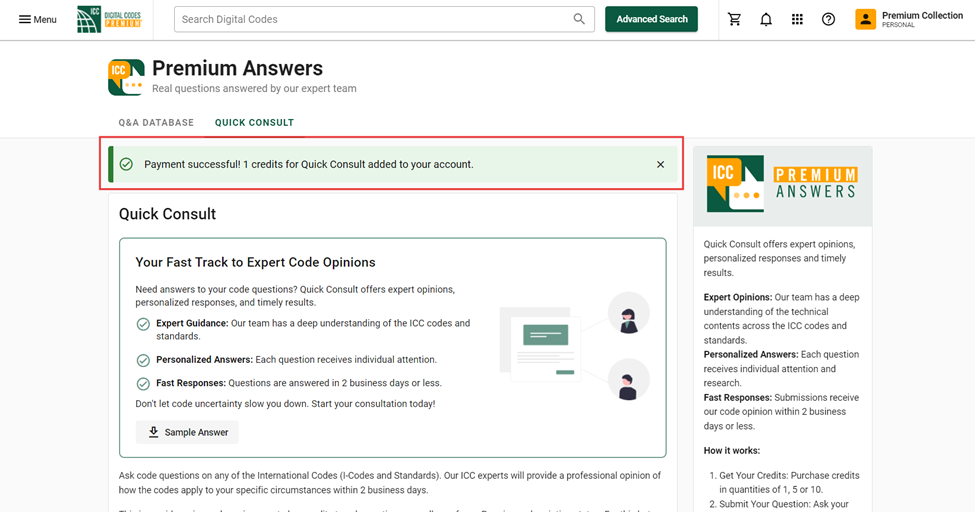Click the Expert Guidance checkmark icon
This screenshot has width=975, height=512.
143,324
